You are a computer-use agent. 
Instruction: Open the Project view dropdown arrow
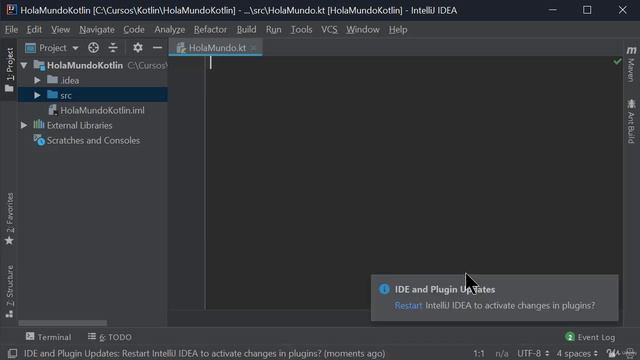76,48
